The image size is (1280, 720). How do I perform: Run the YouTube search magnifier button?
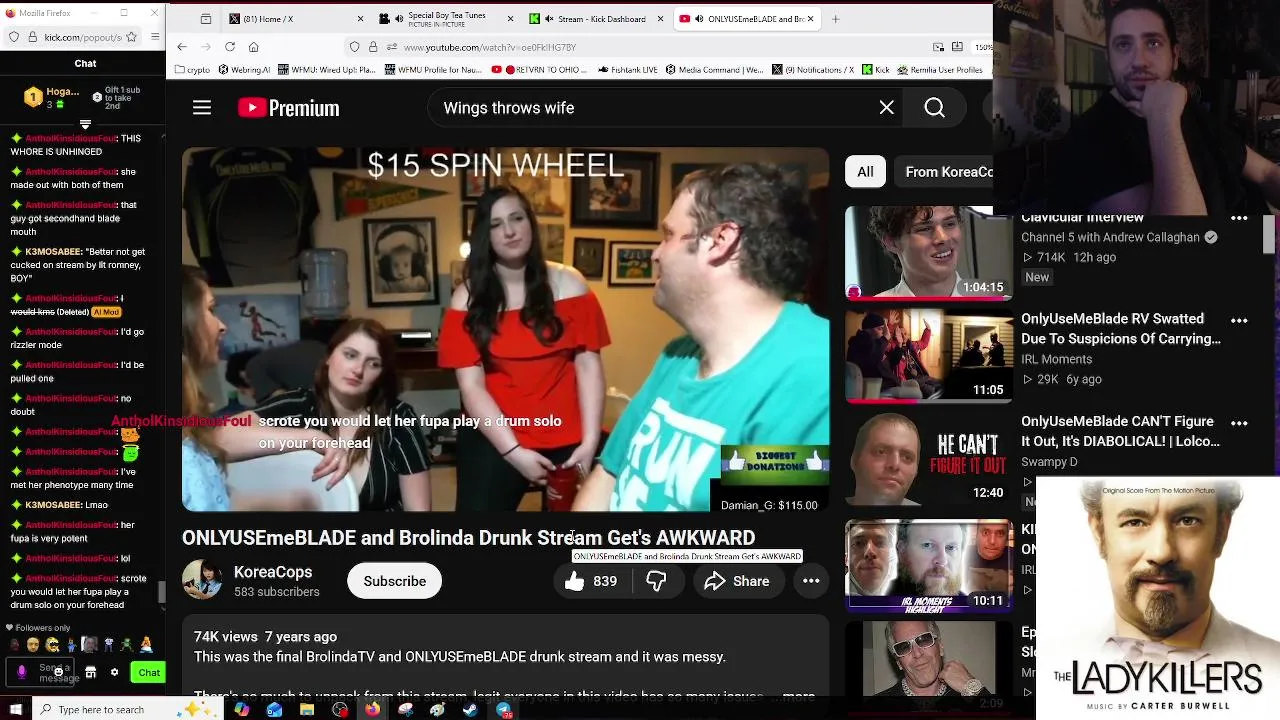point(934,108)
